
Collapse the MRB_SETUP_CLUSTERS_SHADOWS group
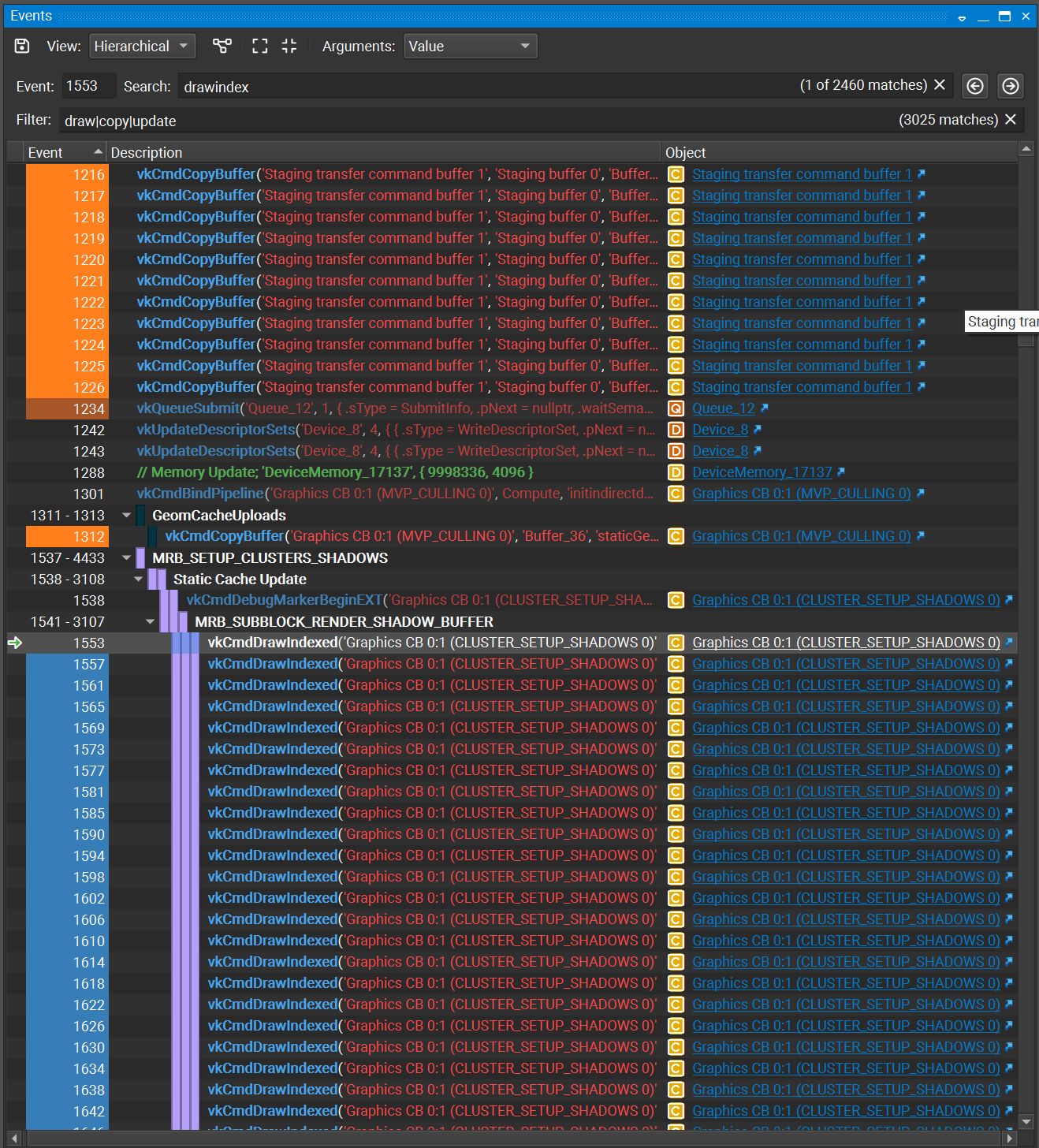click(x=126, y=557)
